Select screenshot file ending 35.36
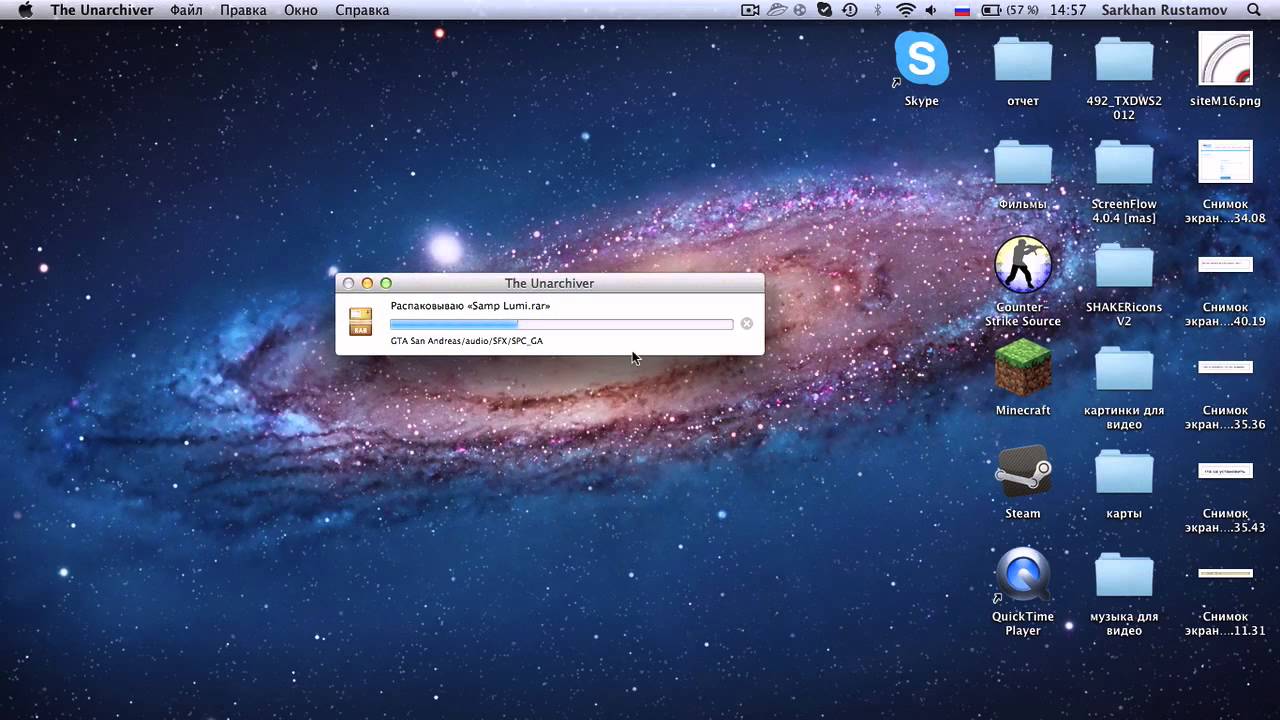The image size is (1280, 720). click(1225, 367)
